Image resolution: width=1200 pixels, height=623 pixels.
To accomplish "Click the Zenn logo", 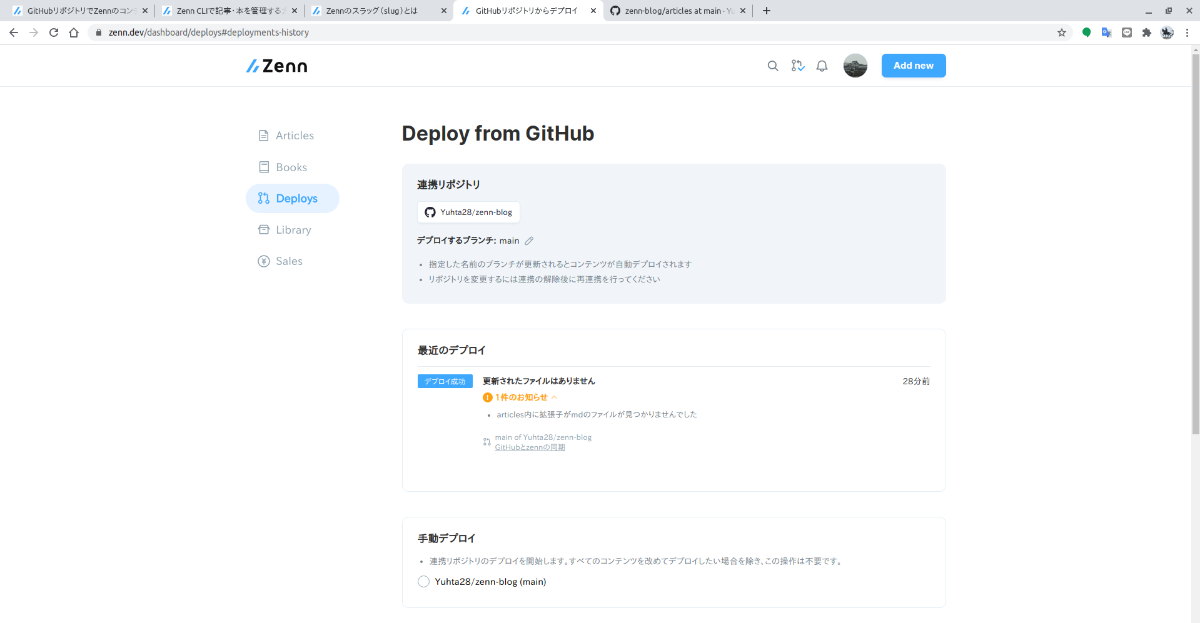I will click(x=277, y=66).
